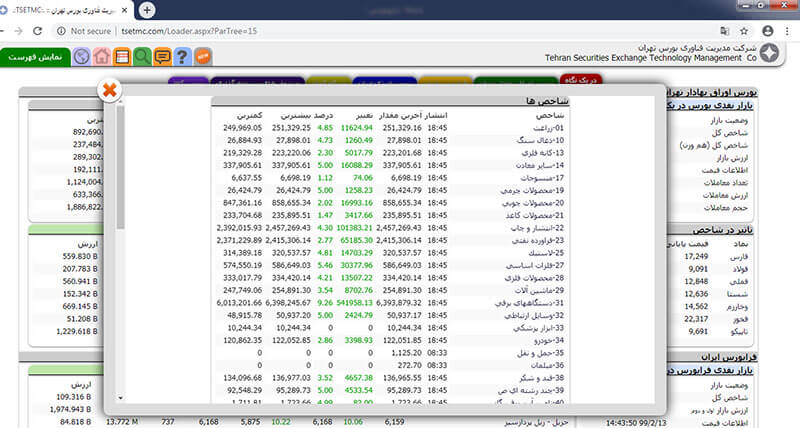This screenshot has height=428, width=800.
Task: Click index row '34-خودرو'
Action: (390, 340)
